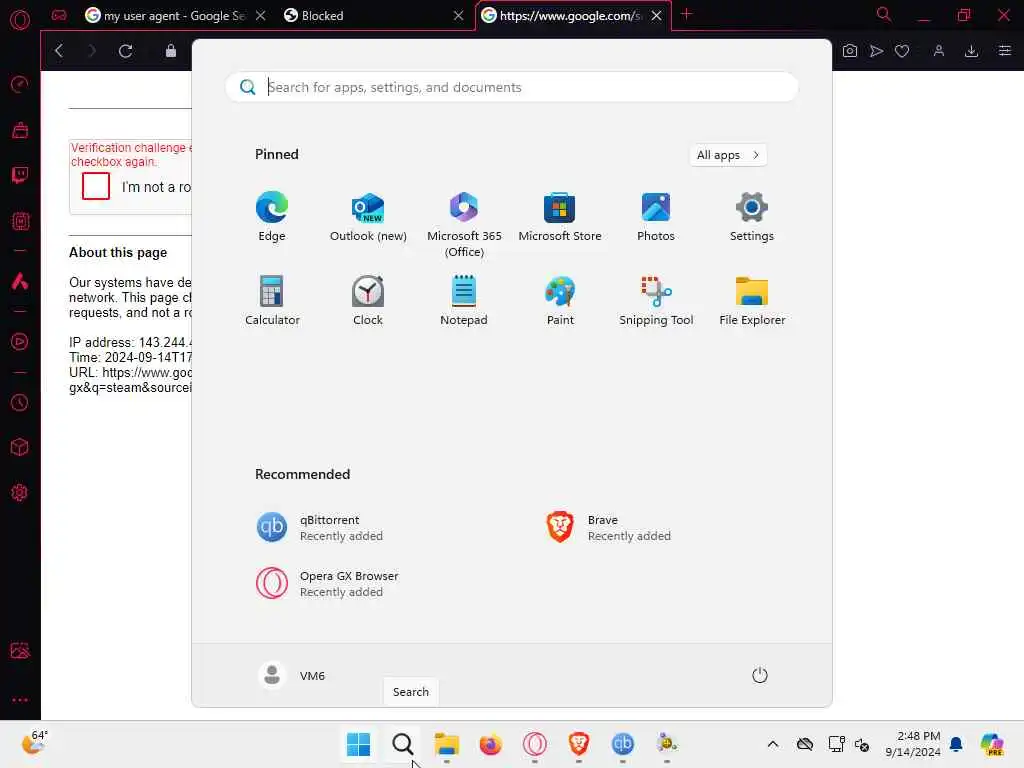1024x768 pixels.
Task: Open notification bell in system tray
Action: (956, 744)
